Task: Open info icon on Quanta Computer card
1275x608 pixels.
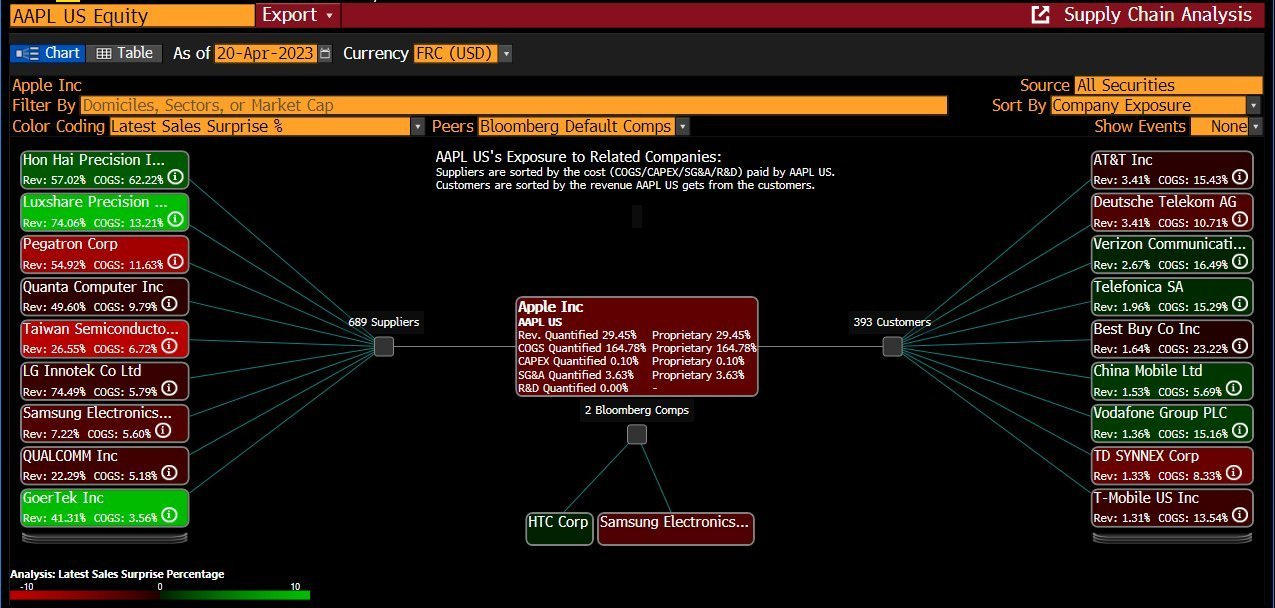Action: (169, 304)
